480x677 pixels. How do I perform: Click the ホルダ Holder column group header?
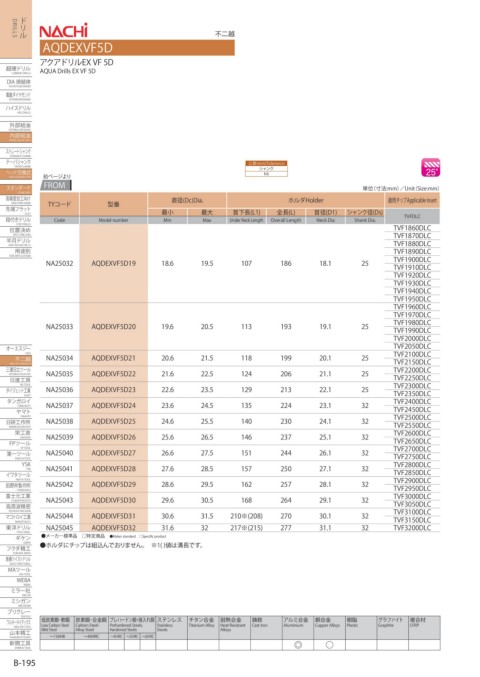tap(305, 200)
